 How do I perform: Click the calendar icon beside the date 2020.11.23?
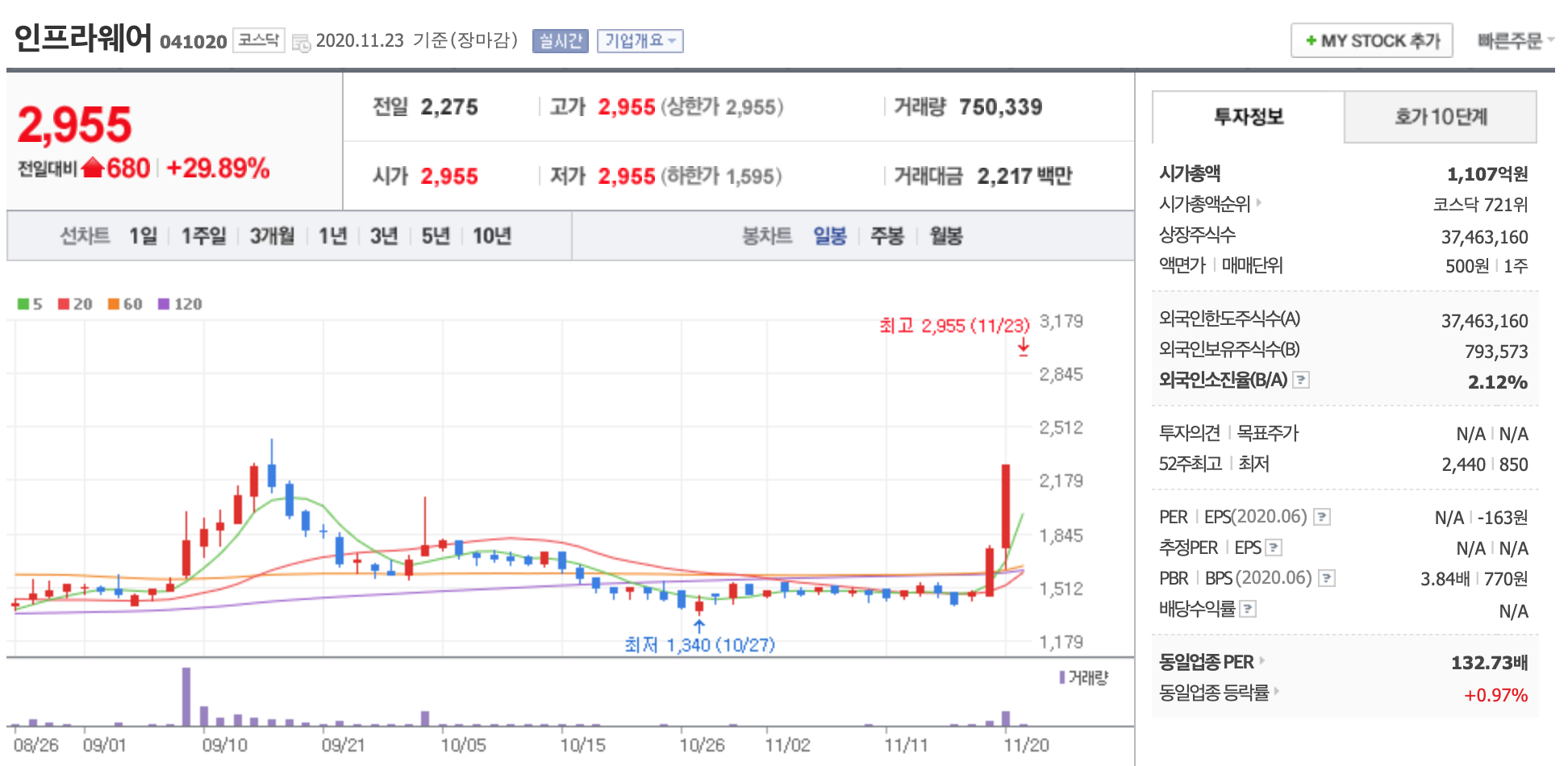point(301,43)
